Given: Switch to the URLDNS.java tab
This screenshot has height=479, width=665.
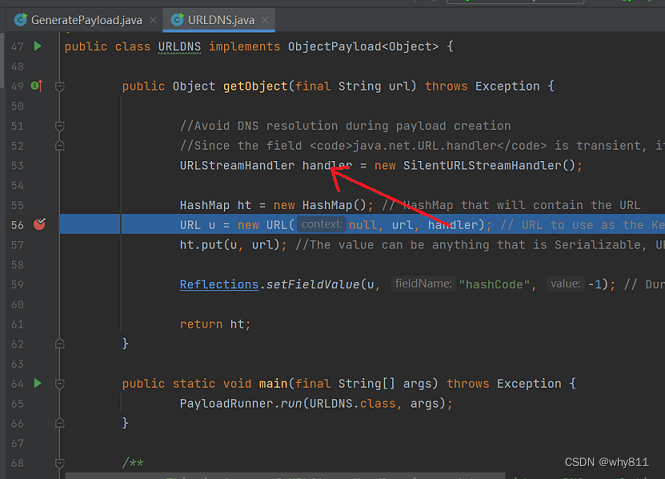Looking at the screenshot, I should point(221,20).
